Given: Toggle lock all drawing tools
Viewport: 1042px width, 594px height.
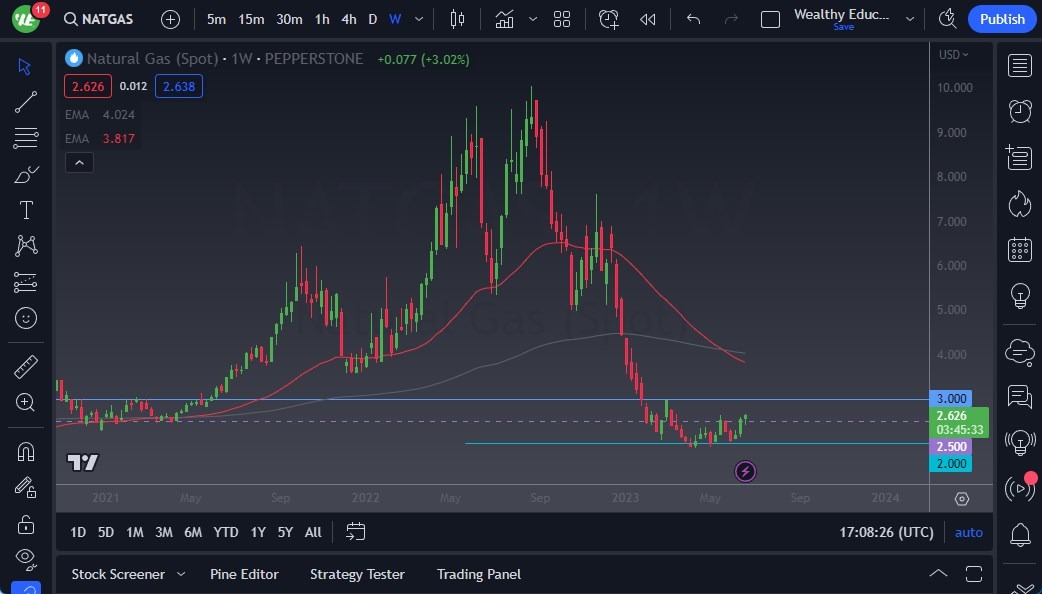Looking at the screenshot, I should [x=26, y=524].
